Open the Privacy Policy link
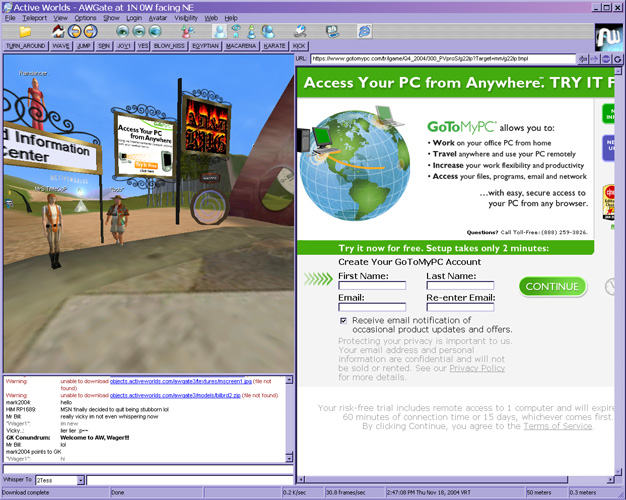This screenshot has width=626, height=500. (x=477, y=368)
